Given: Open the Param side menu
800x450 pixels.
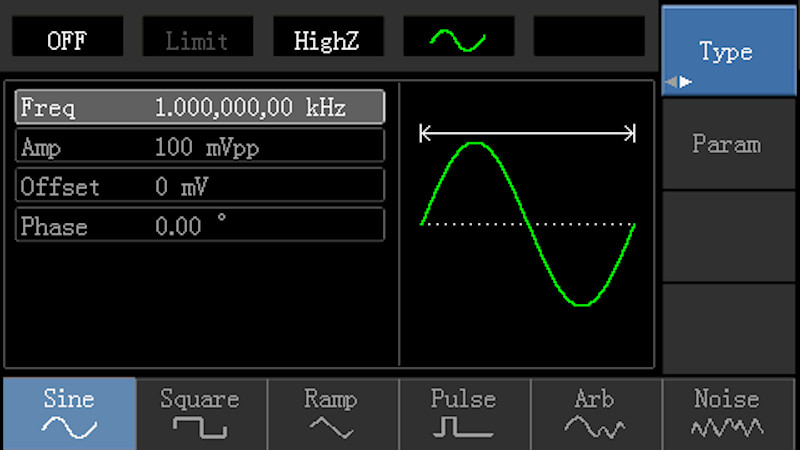Looking at the screenshot, I should 727,144.
